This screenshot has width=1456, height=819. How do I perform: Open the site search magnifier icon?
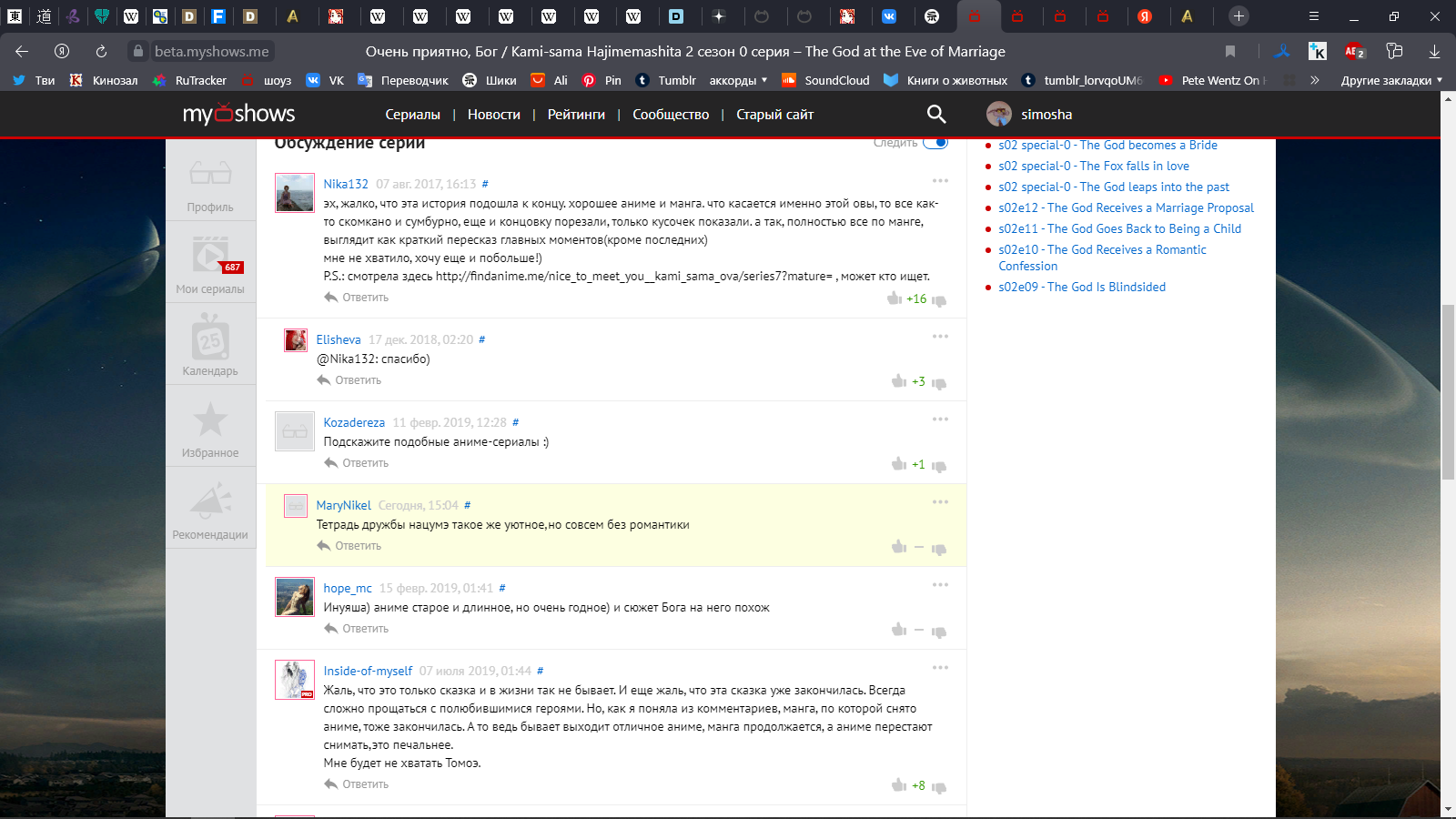click(936, 114)
